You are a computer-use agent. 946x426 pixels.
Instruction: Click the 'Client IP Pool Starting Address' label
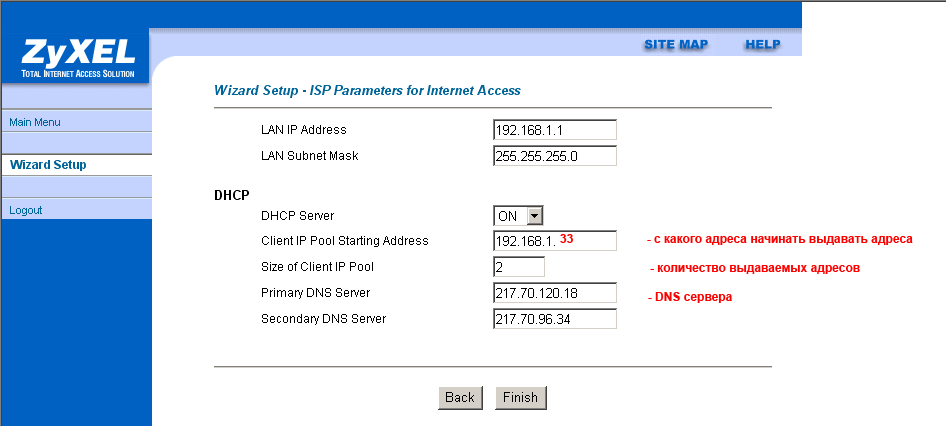click(344, 241)
